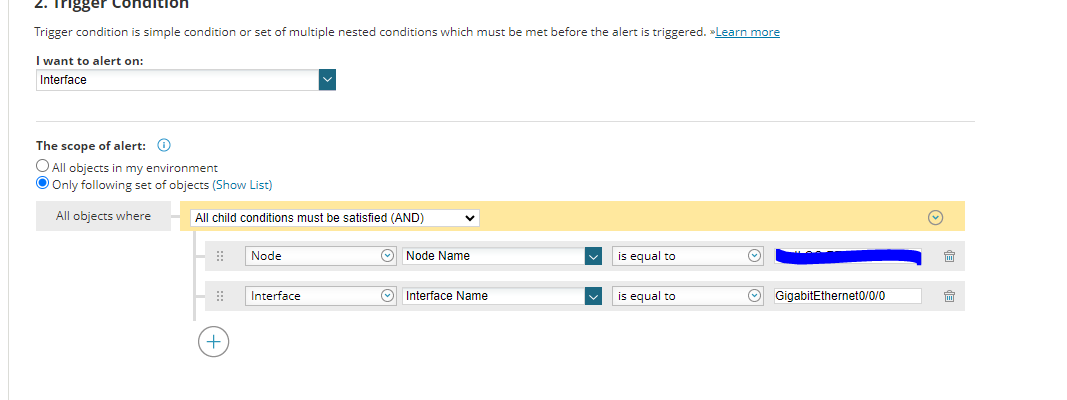
Task: Open the AND child conditions dropdown
Action: click(x=335, y=218)
